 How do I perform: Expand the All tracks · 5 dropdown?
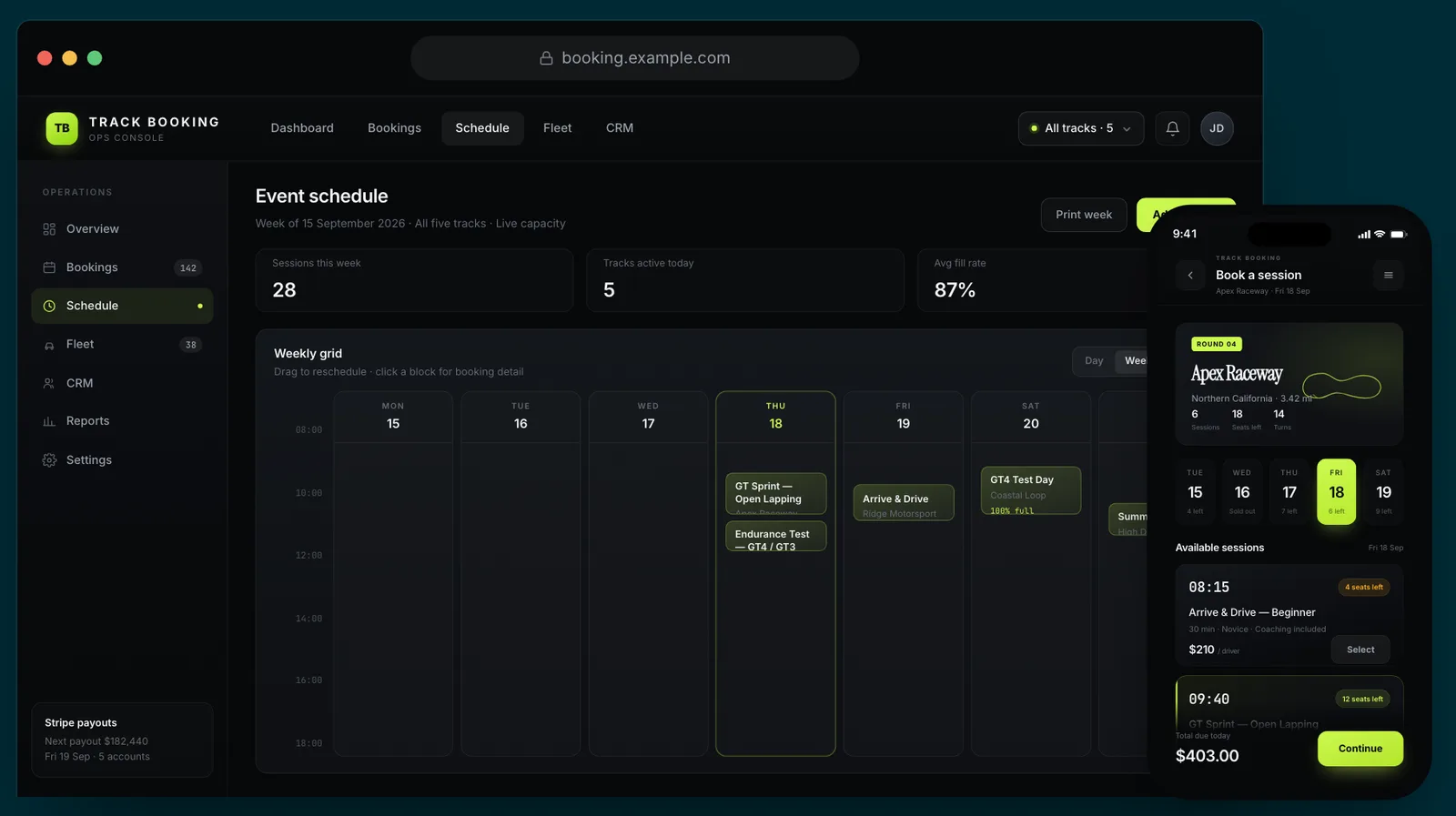[1081, 128]
